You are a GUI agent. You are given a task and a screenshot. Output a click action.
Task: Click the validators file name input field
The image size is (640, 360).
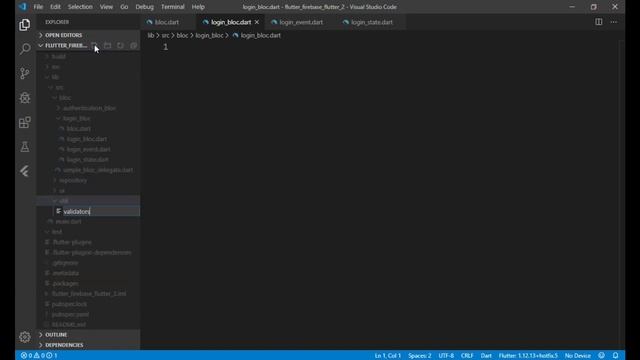pos(101,211)
